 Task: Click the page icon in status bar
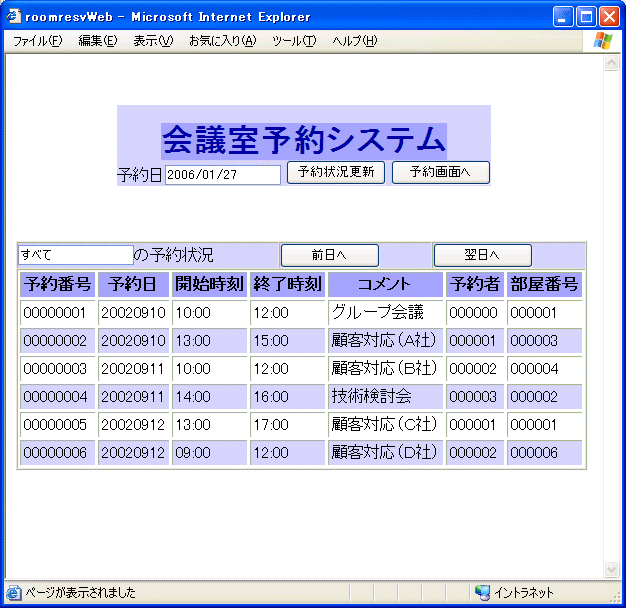(14, 592)
